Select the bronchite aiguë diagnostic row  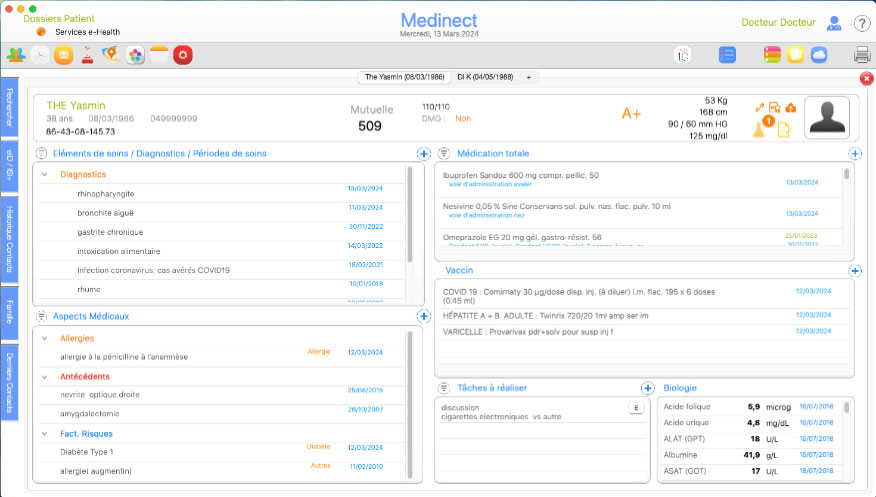(x=222, y=212)
